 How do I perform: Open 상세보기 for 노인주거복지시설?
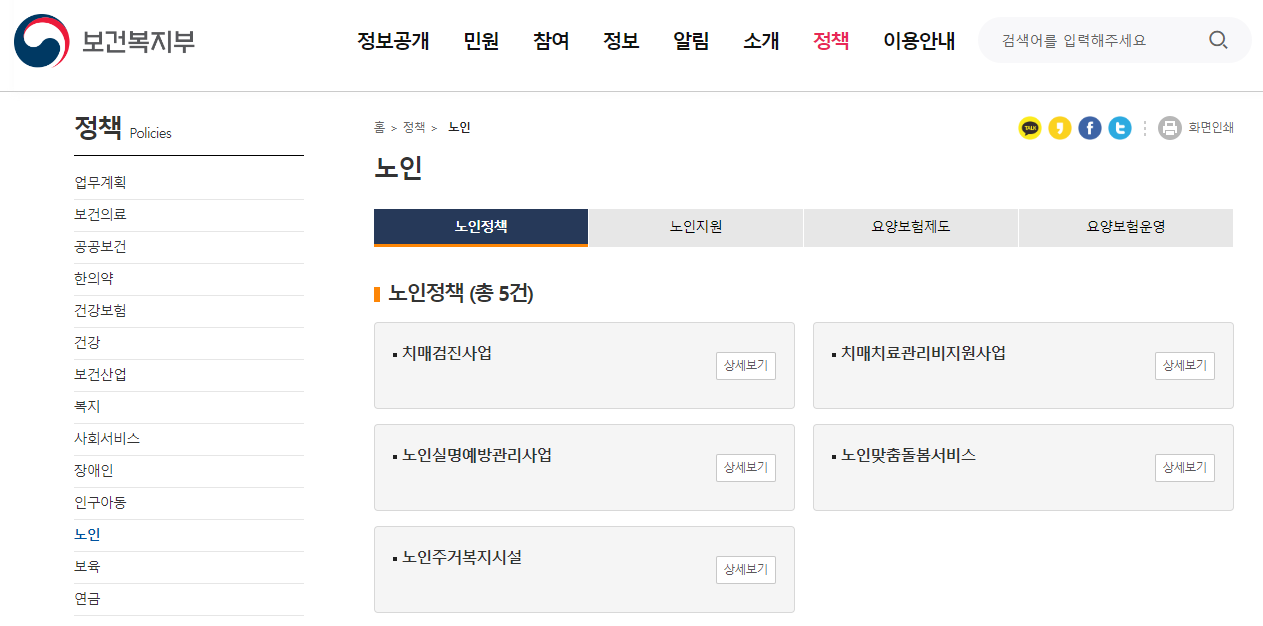click(x=745, y=570)
